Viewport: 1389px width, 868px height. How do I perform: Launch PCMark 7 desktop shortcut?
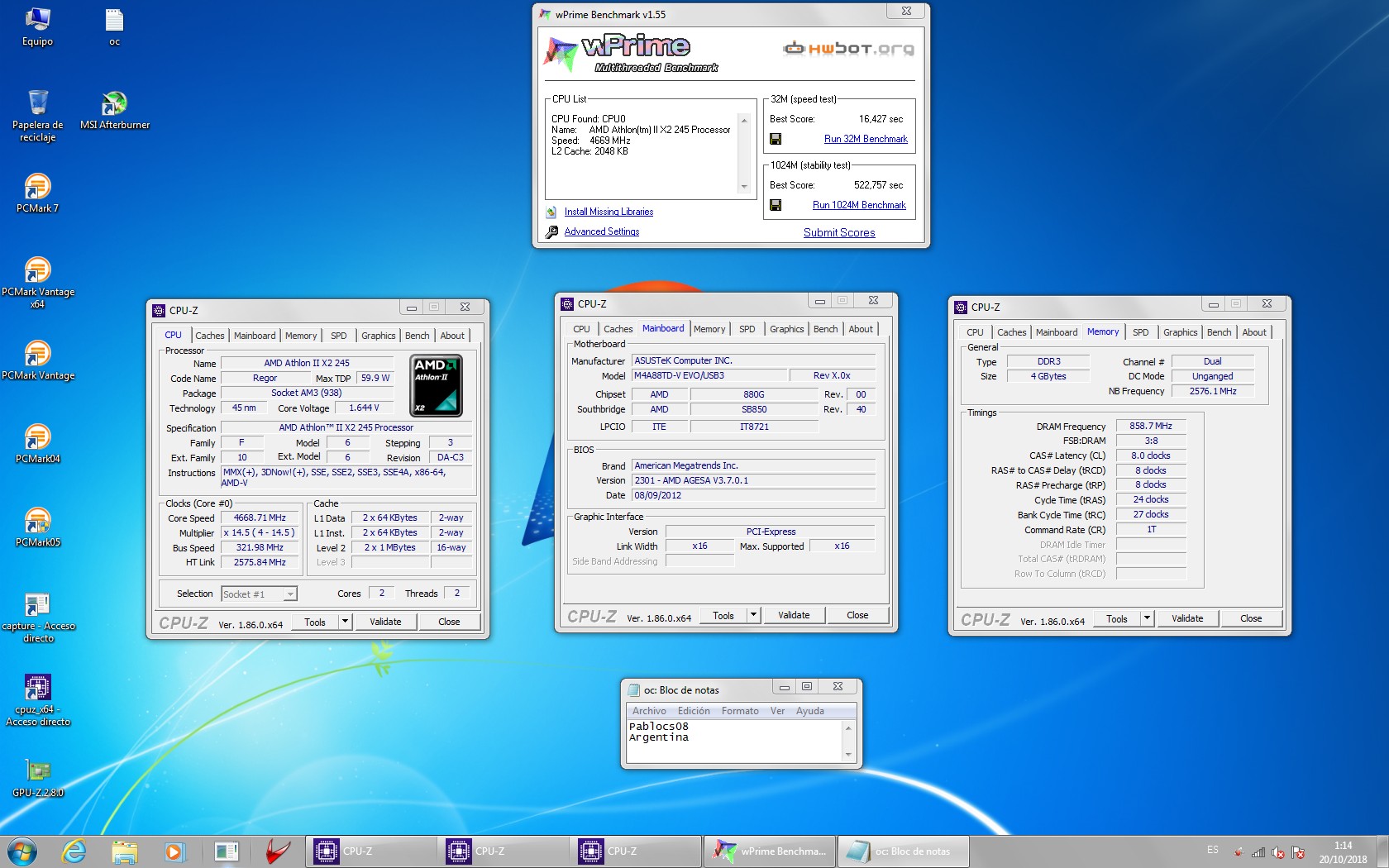coord(37,193)
